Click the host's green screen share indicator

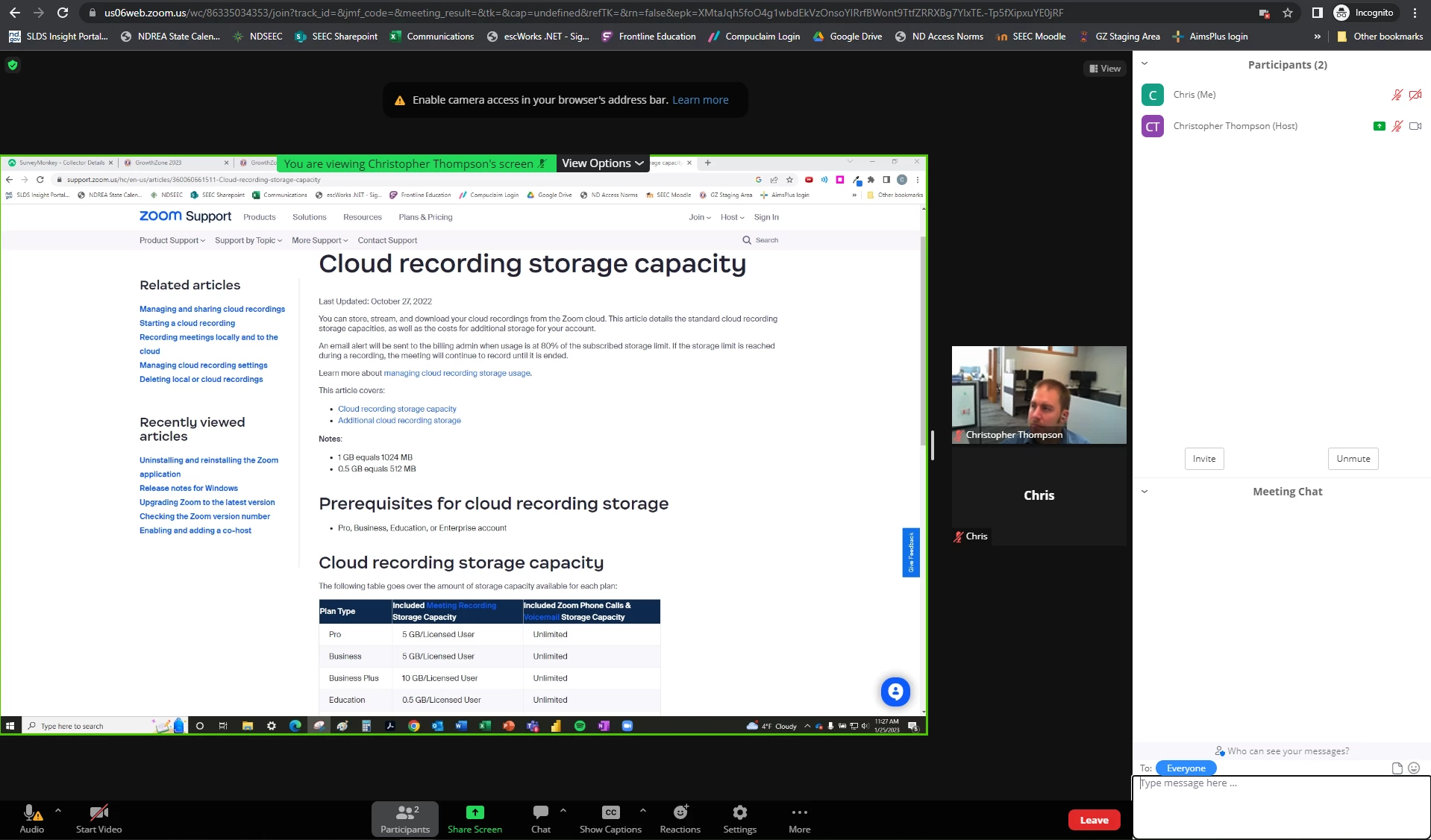click(1379, 126)
